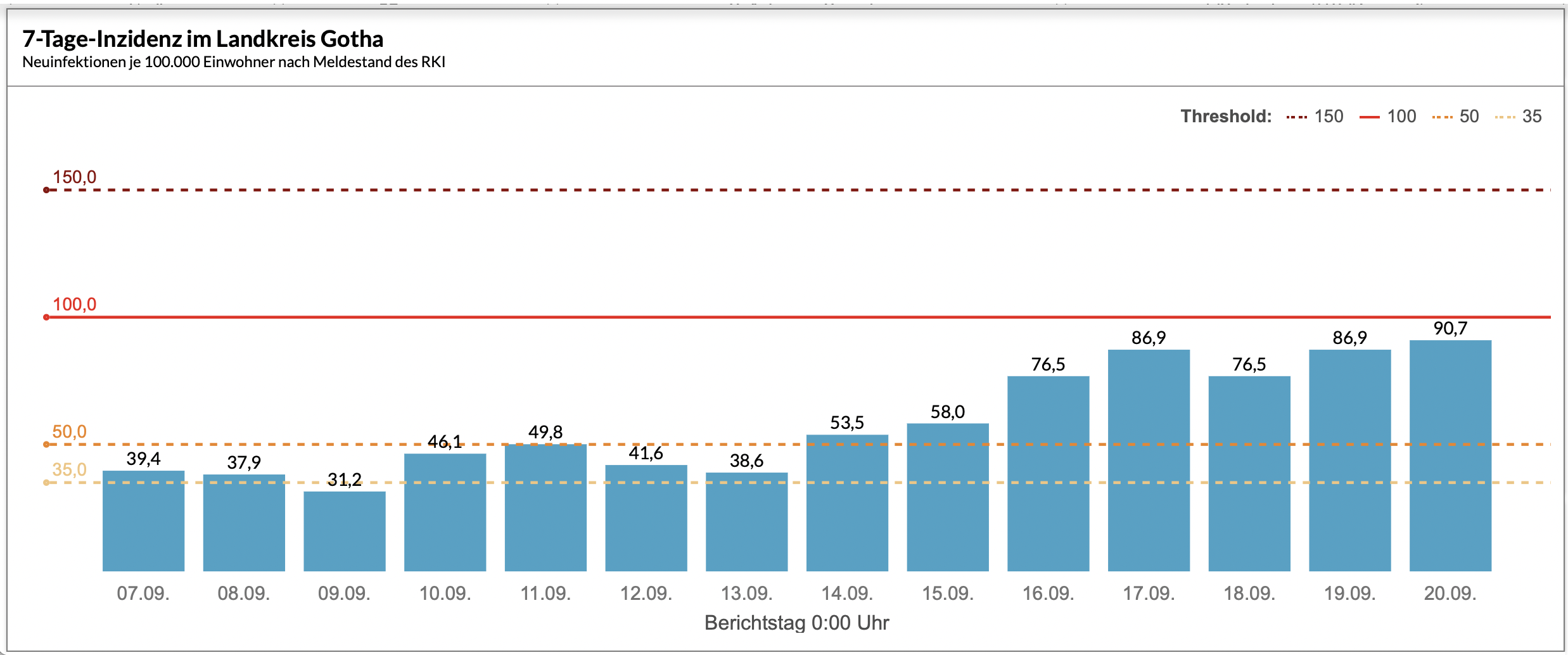1568x655 pixels.
Task: Click the blue bar for 15.09.
Action: coord(948,497)
